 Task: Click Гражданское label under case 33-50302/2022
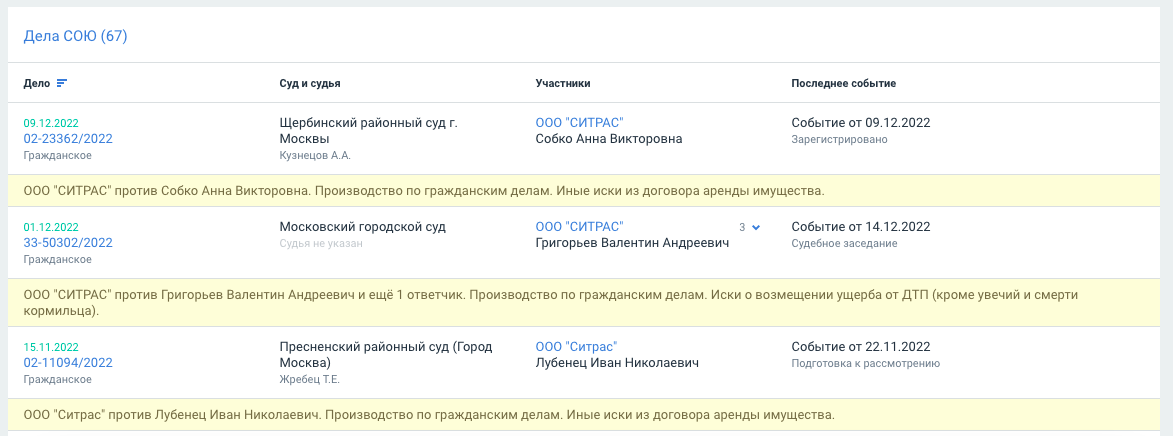click(58, 260)
